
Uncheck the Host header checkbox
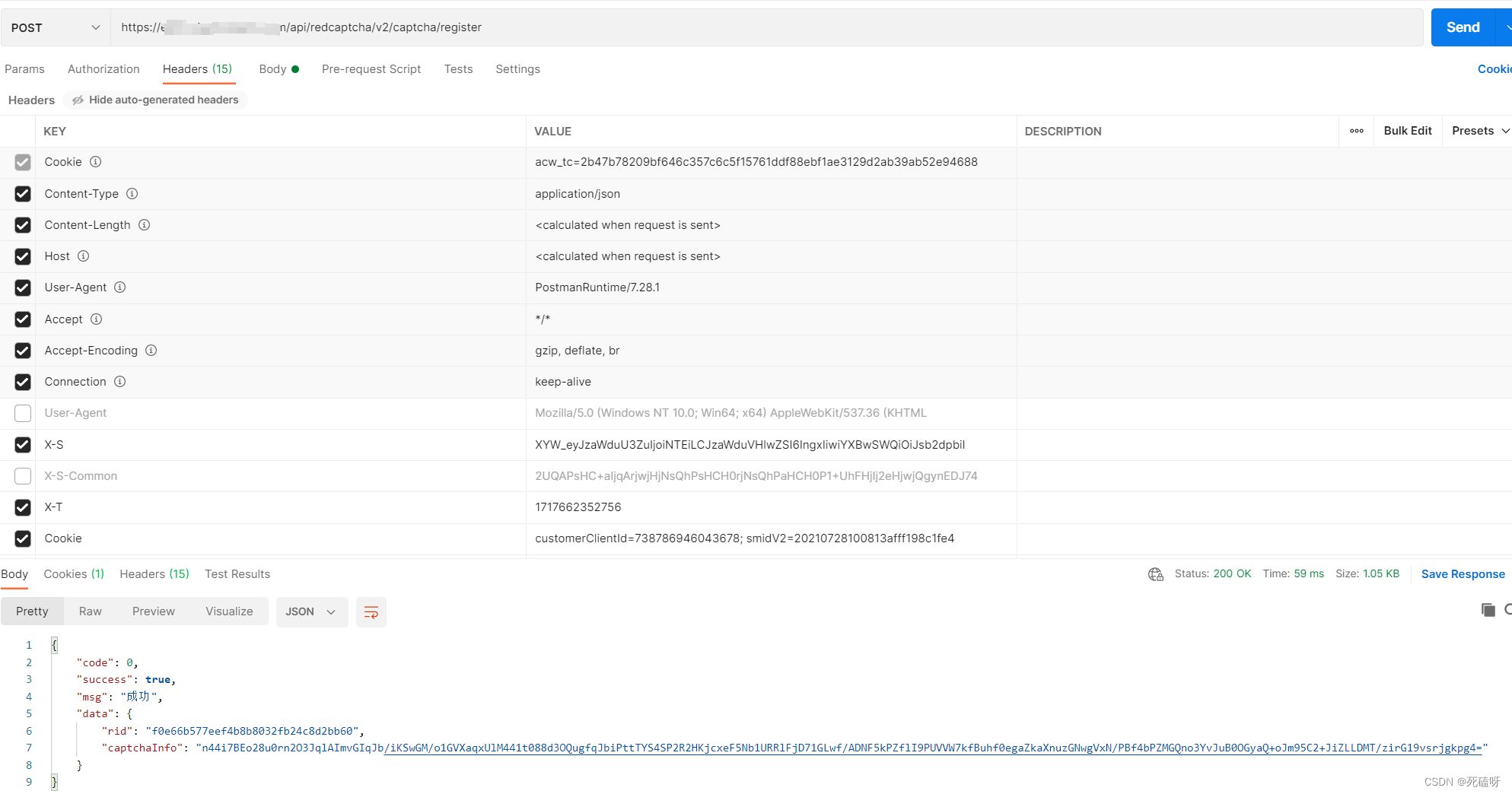pos(23,256)
